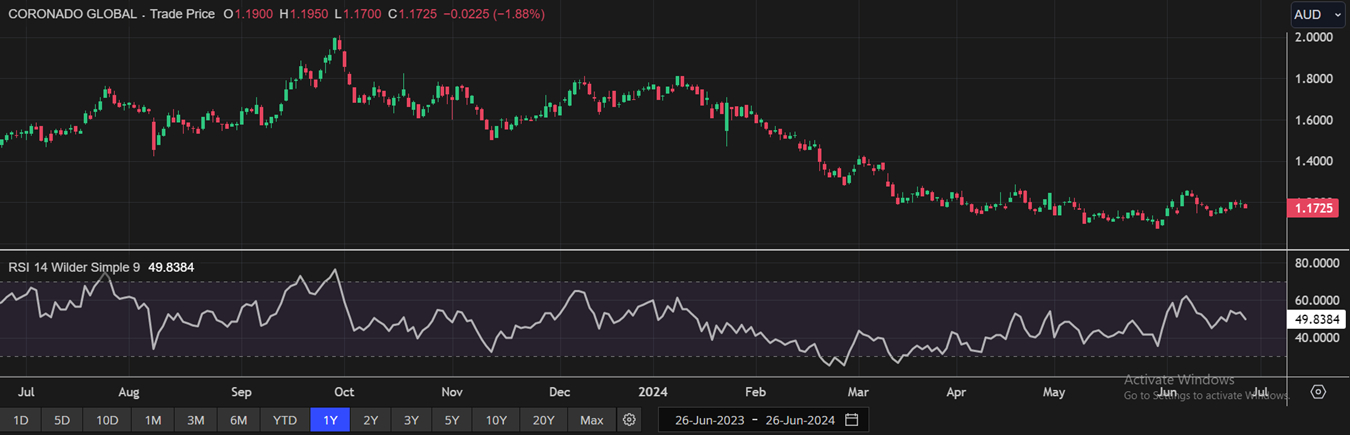Select the 5D time range

coord(62,420)
